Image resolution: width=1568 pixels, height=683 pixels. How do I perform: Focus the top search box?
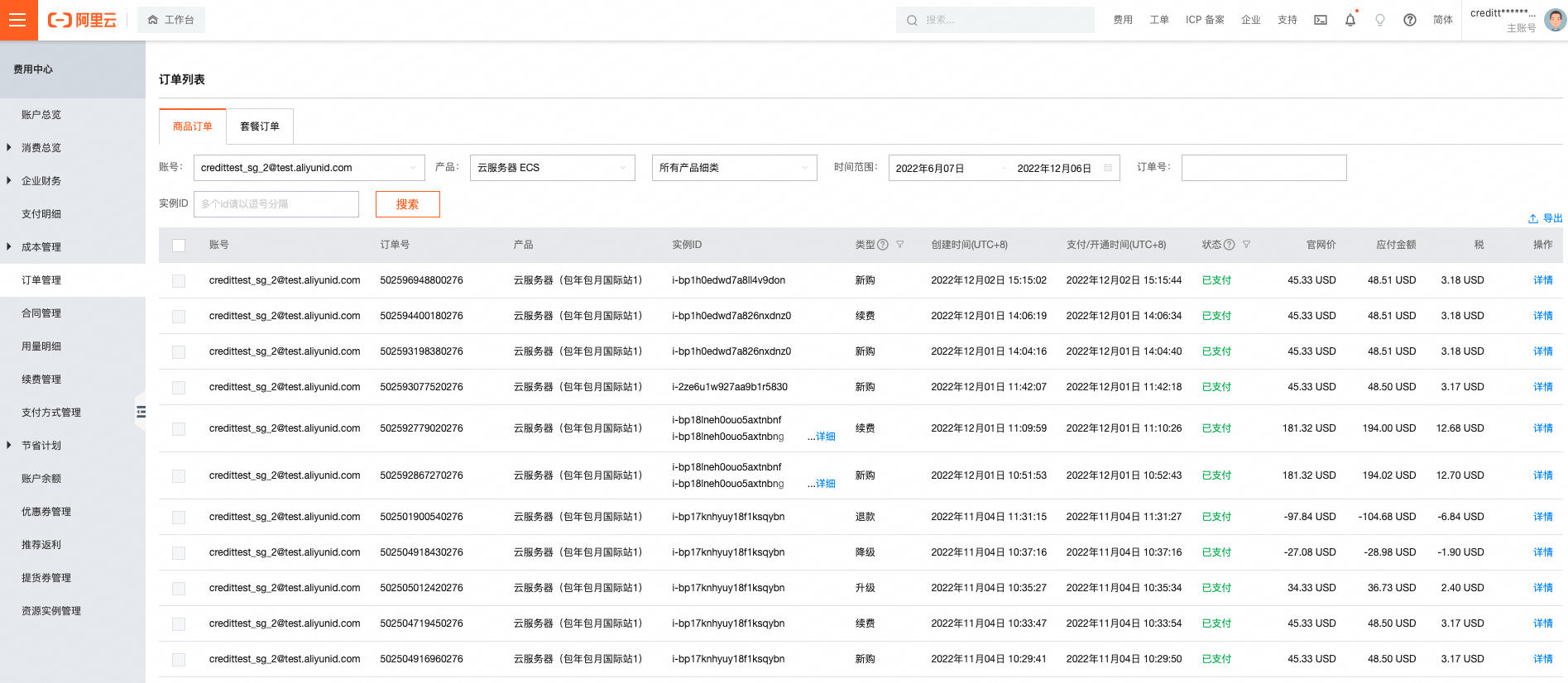point(995,20)
